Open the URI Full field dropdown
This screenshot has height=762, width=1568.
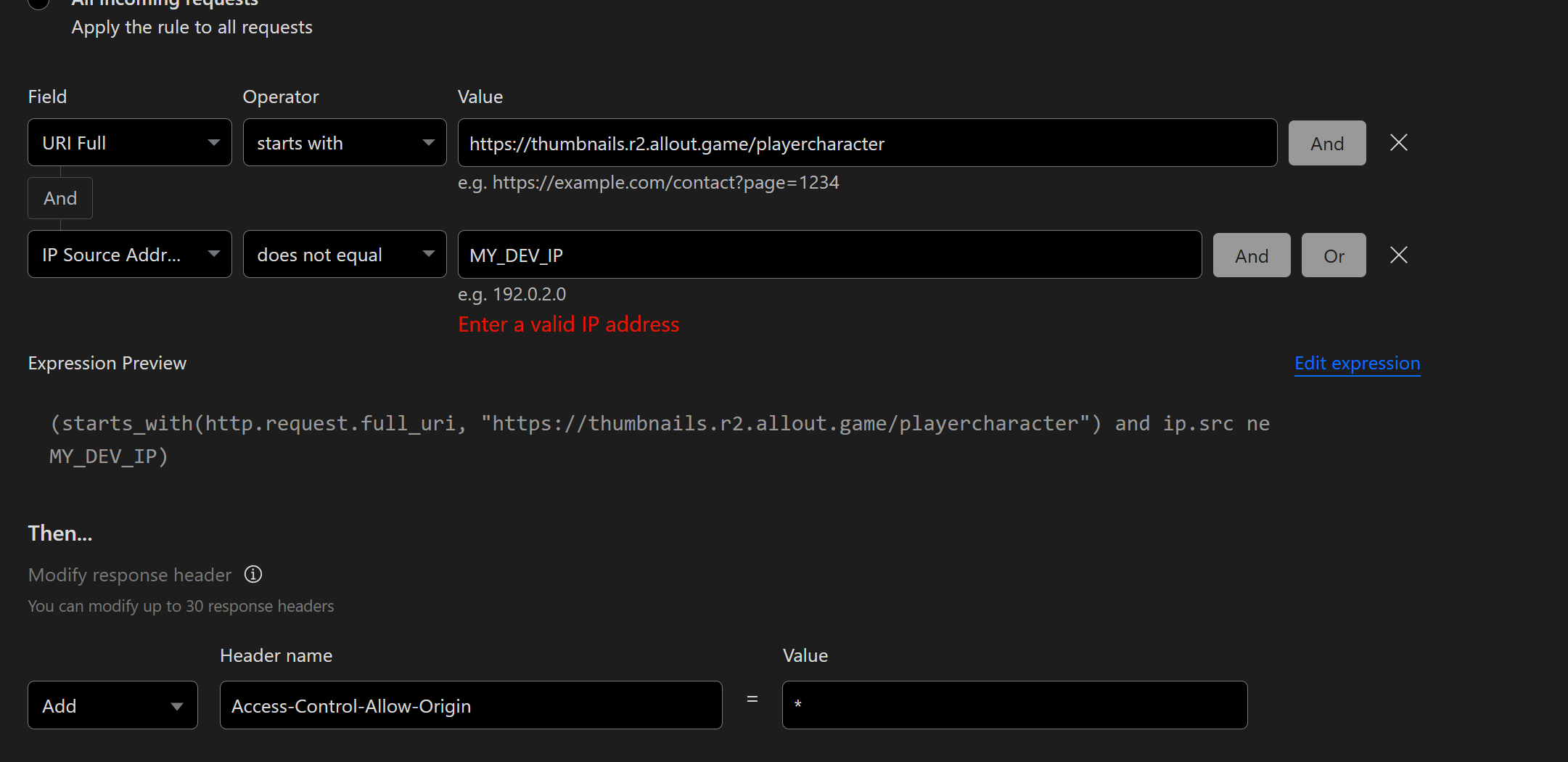pyautogui.click(x=130, y=143)
